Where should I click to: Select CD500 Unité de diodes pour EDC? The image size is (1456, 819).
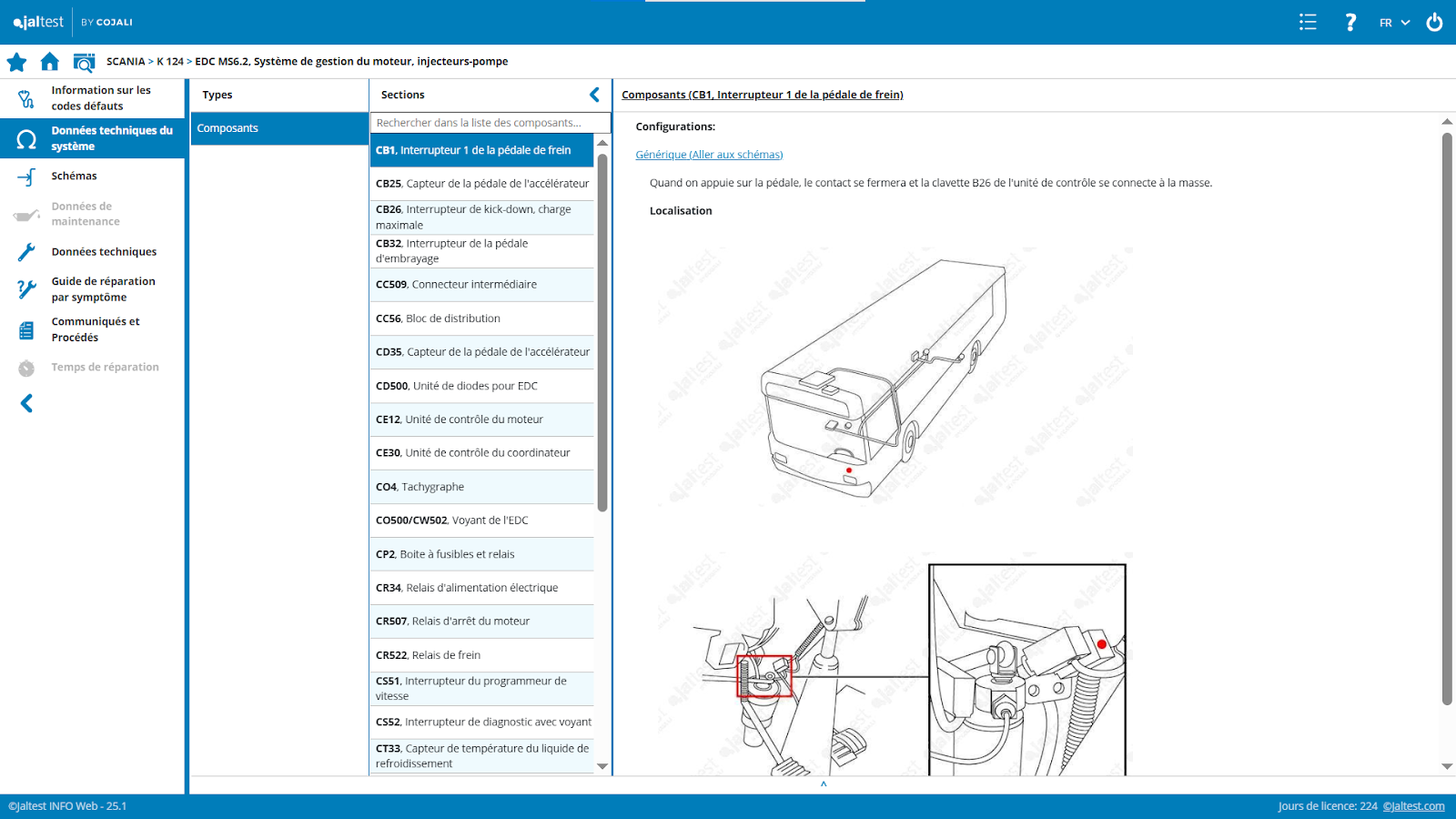pyautogui.click(x=482, y=386)
